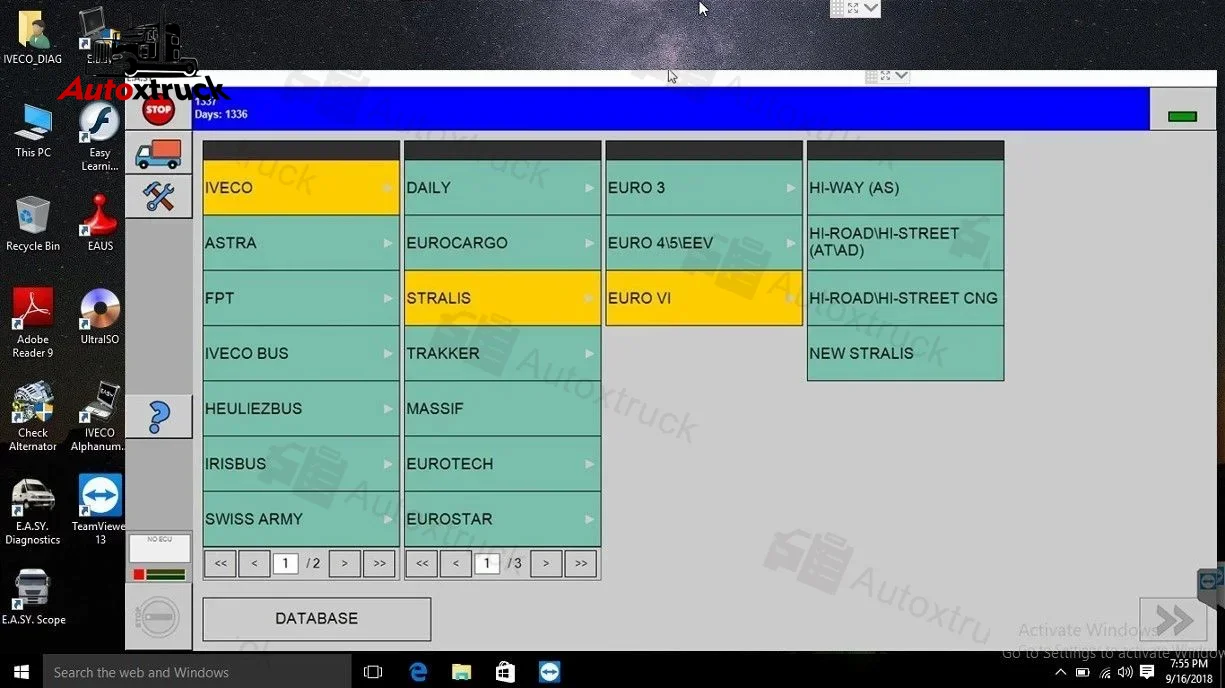This screenshot has width=1225, height=688.
Task: Open the DATABASE button
Action: [317, 619]
